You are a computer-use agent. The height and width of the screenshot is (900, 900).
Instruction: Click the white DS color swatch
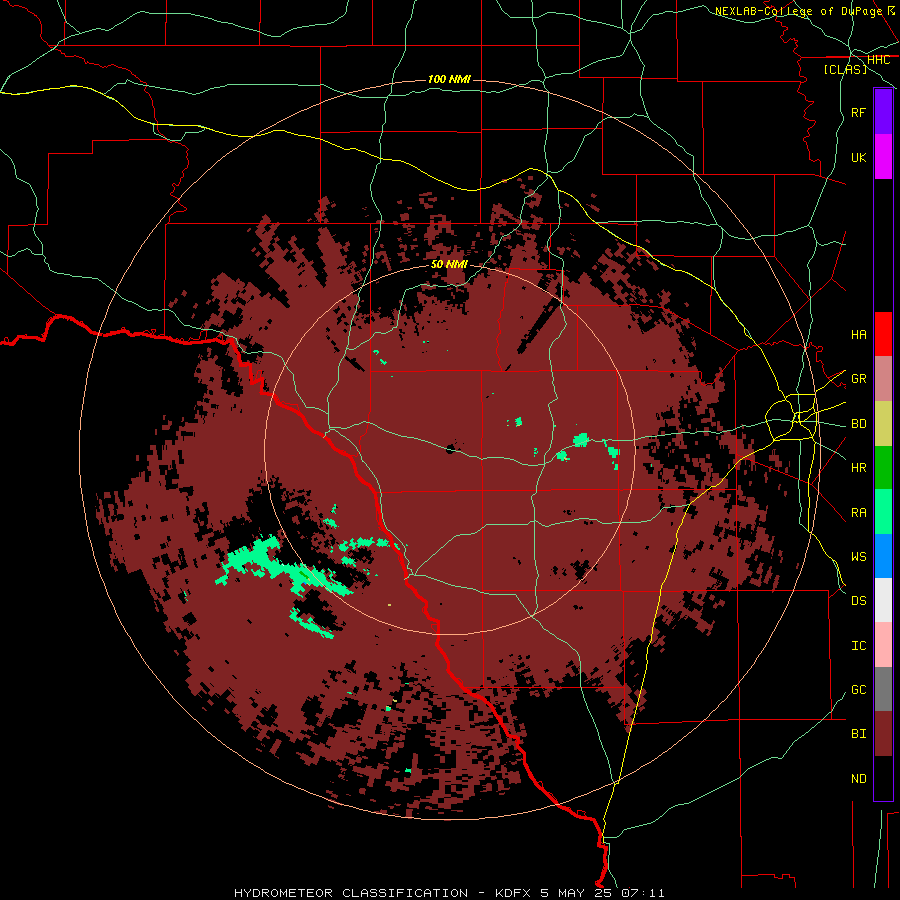[883, 600]
